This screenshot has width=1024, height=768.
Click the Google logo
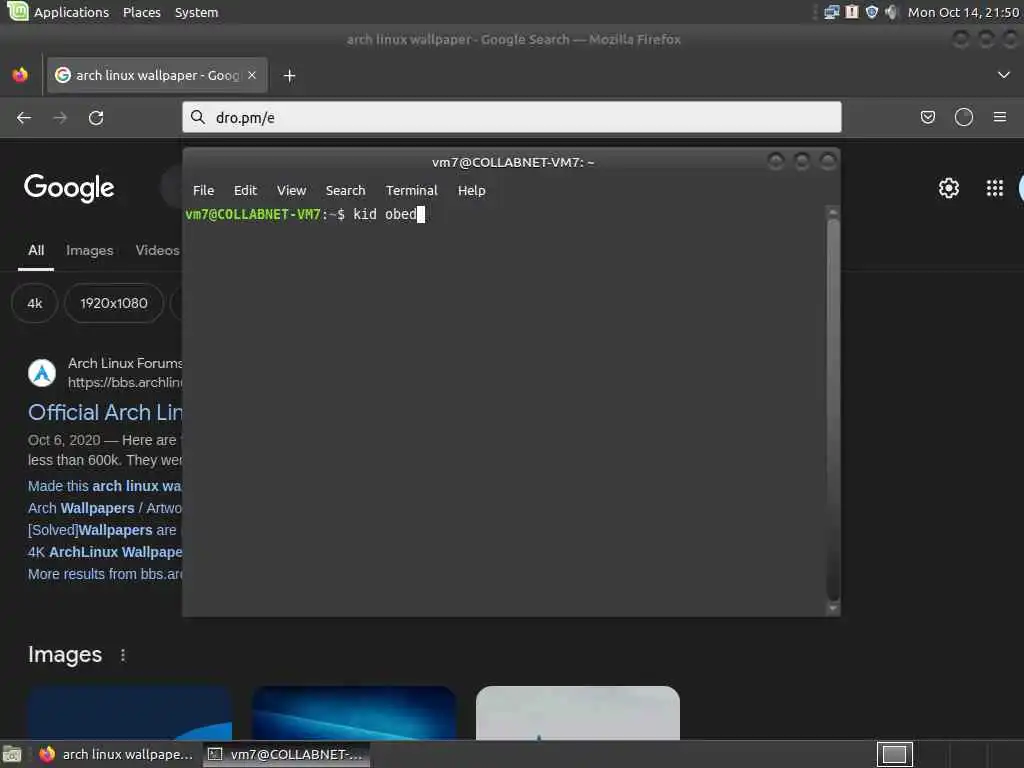(69, 188)
